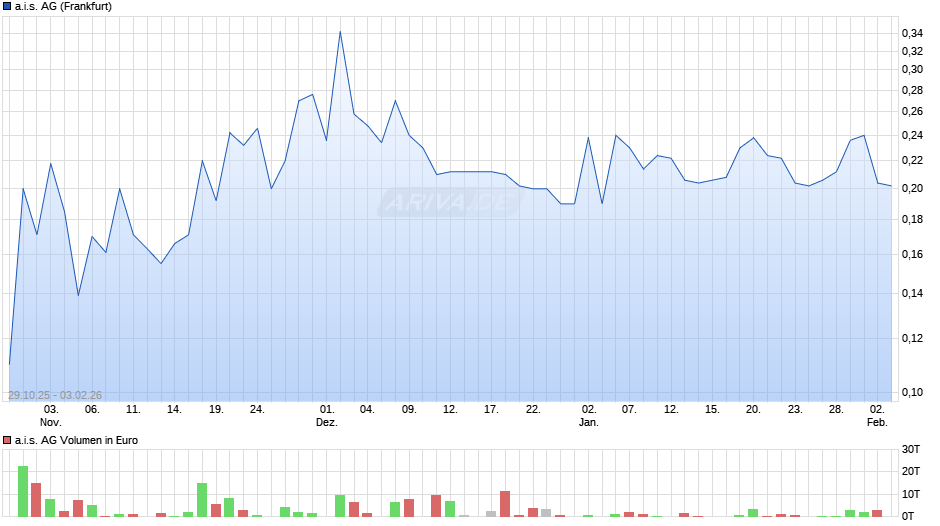
Task: Click the '14.' date label
Action: coord(174,410)
